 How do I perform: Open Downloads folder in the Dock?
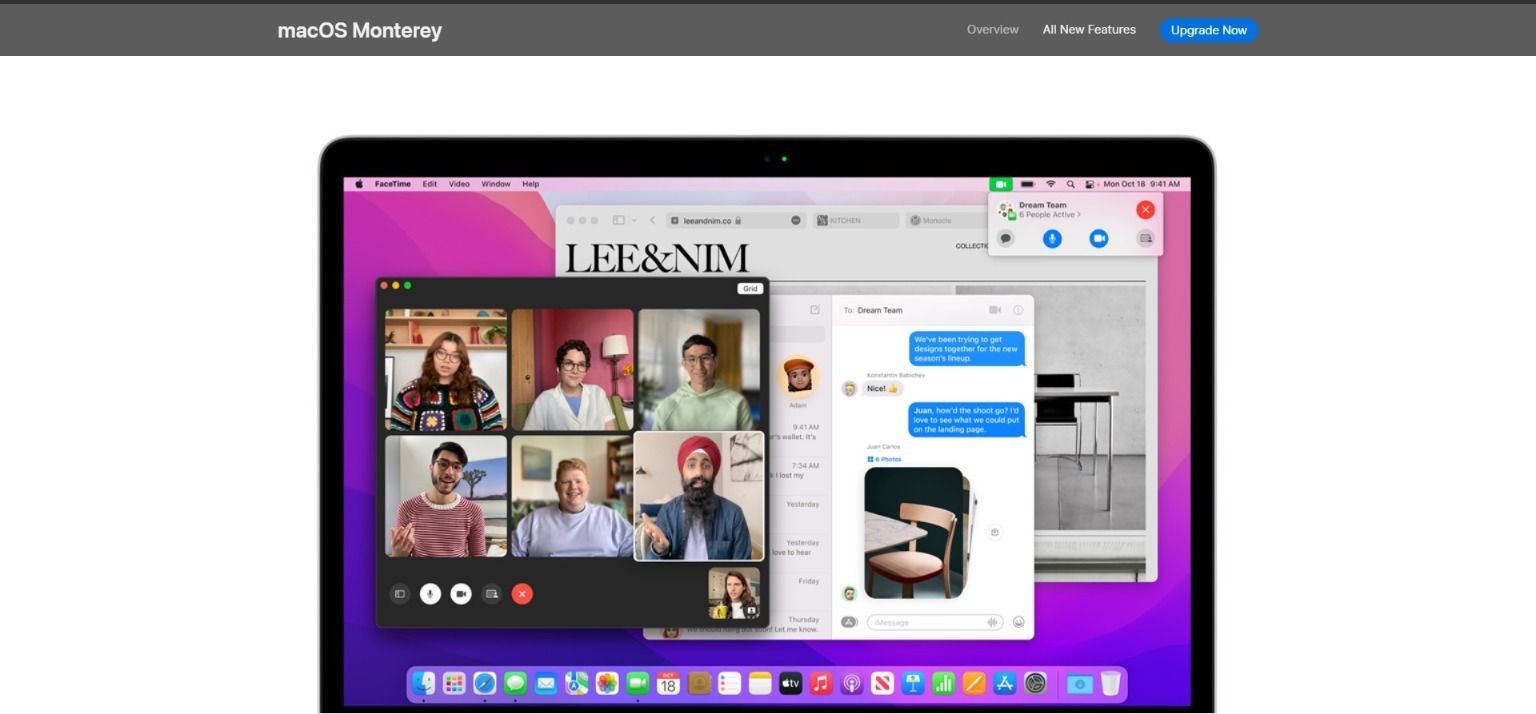click(x=1079, y=683)
